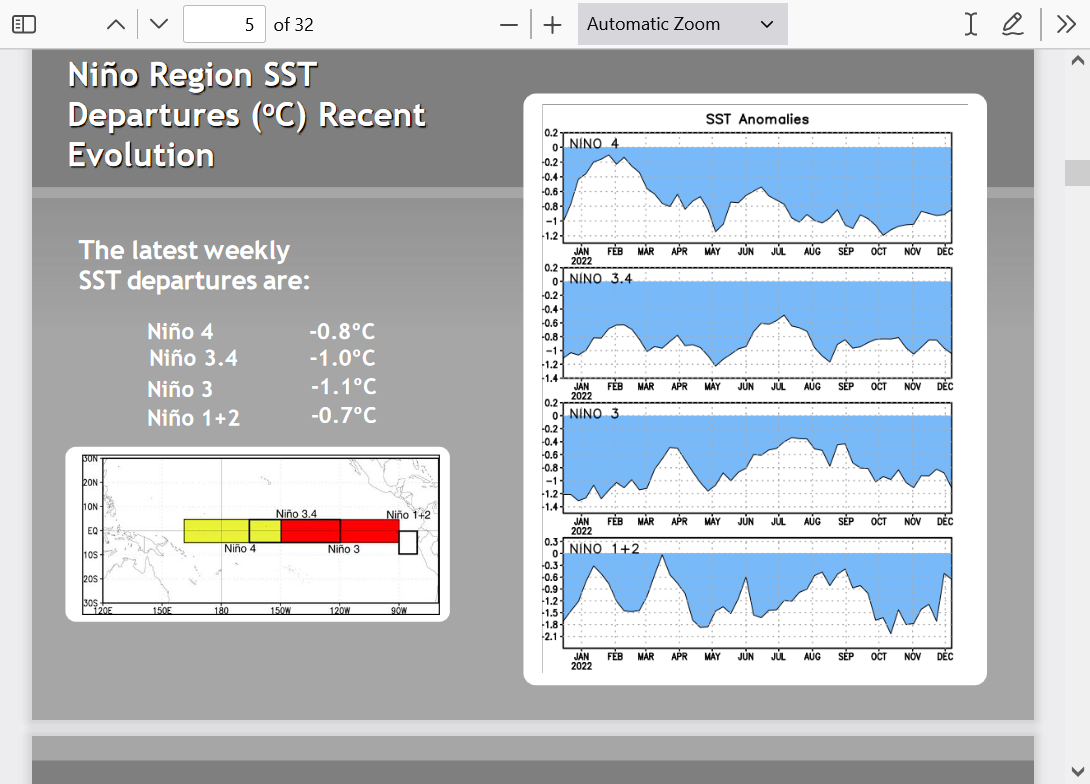This screenshot has width=1090, height=784.
Task: Go to the next page
Action: click(159, 24)
